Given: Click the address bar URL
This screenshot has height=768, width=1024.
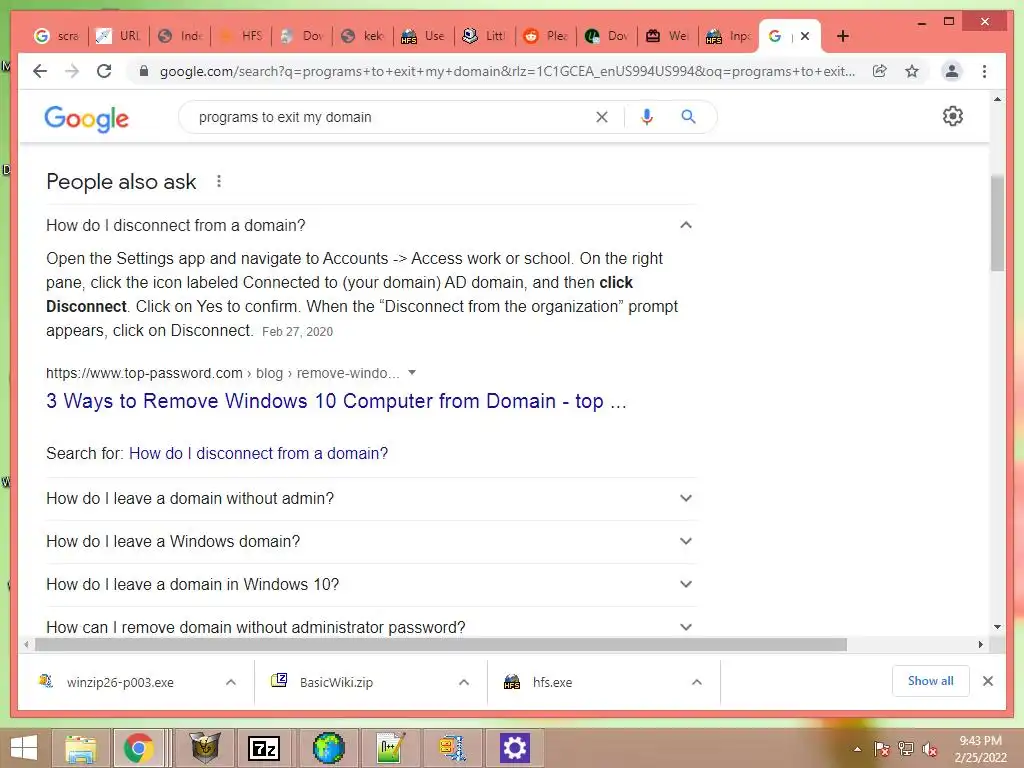Looking at the screenshot, I should point(507,71).
